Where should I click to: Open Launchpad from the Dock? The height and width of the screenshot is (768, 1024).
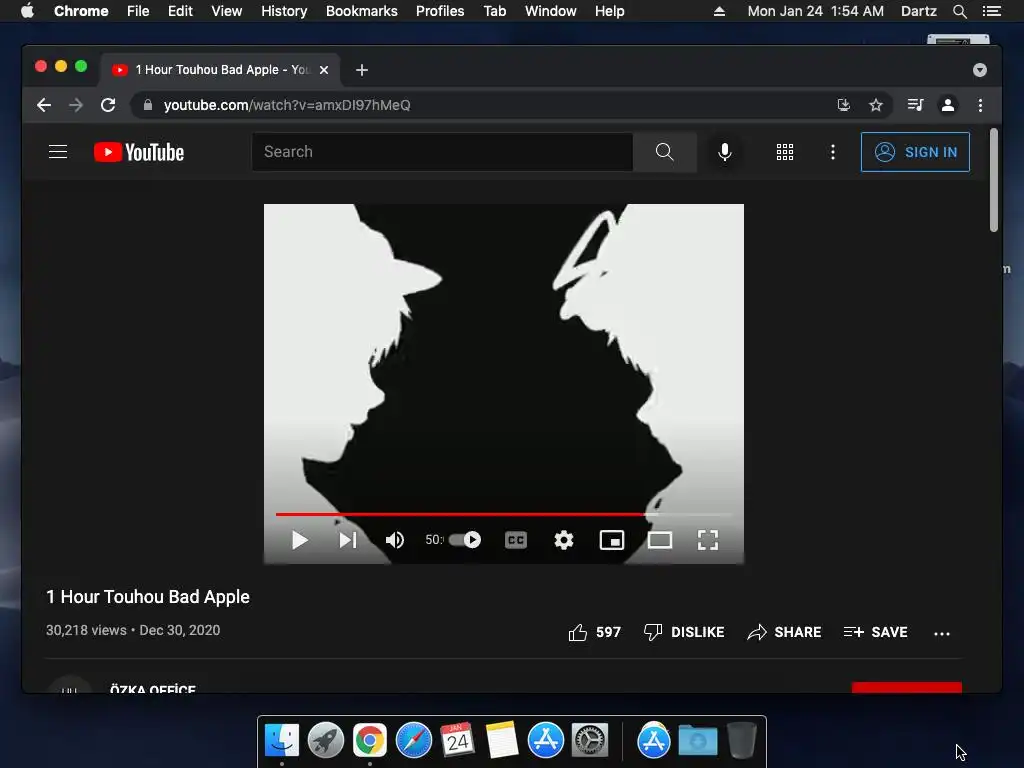[x=326, y=741]
